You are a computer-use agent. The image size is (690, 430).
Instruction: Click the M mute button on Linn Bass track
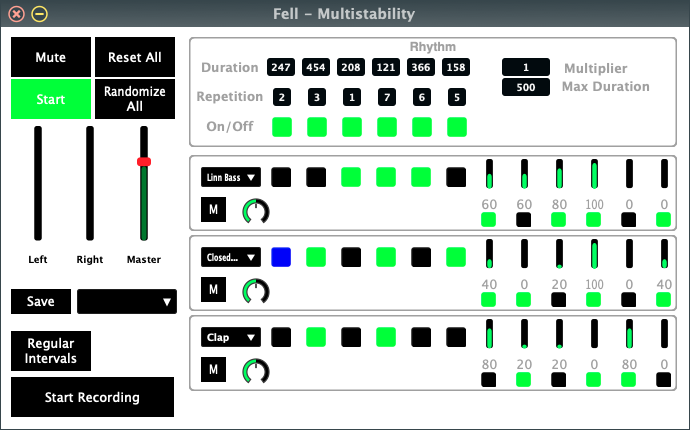pyautogui.click(x=214, y=210)
